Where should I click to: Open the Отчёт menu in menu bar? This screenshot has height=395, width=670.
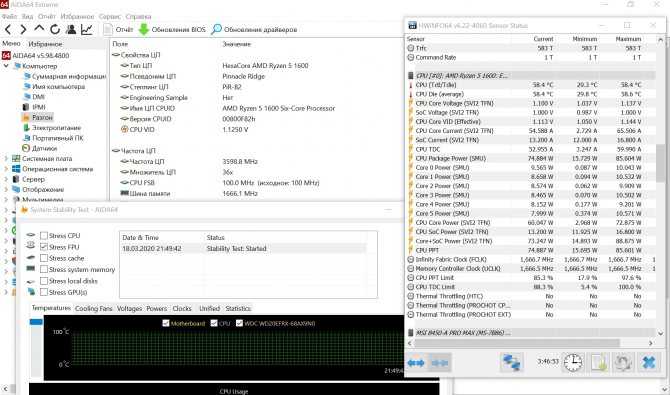(47, 16)
